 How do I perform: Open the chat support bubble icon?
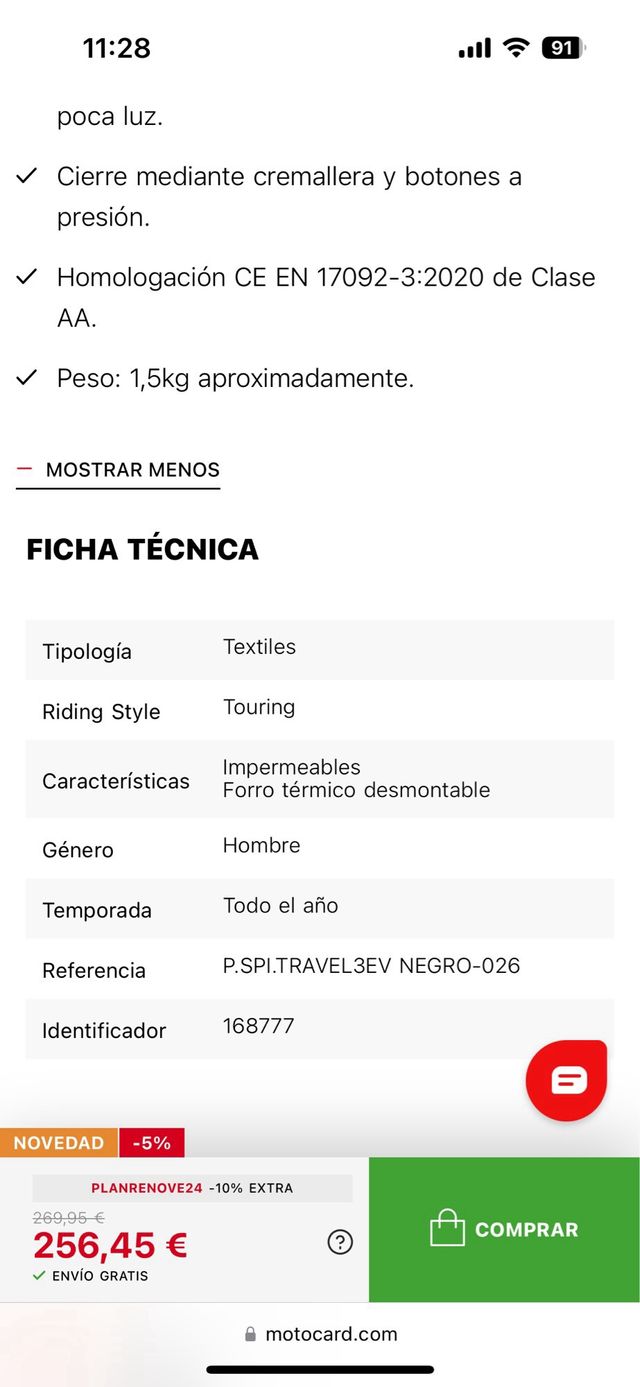[x=566, y=1080]
